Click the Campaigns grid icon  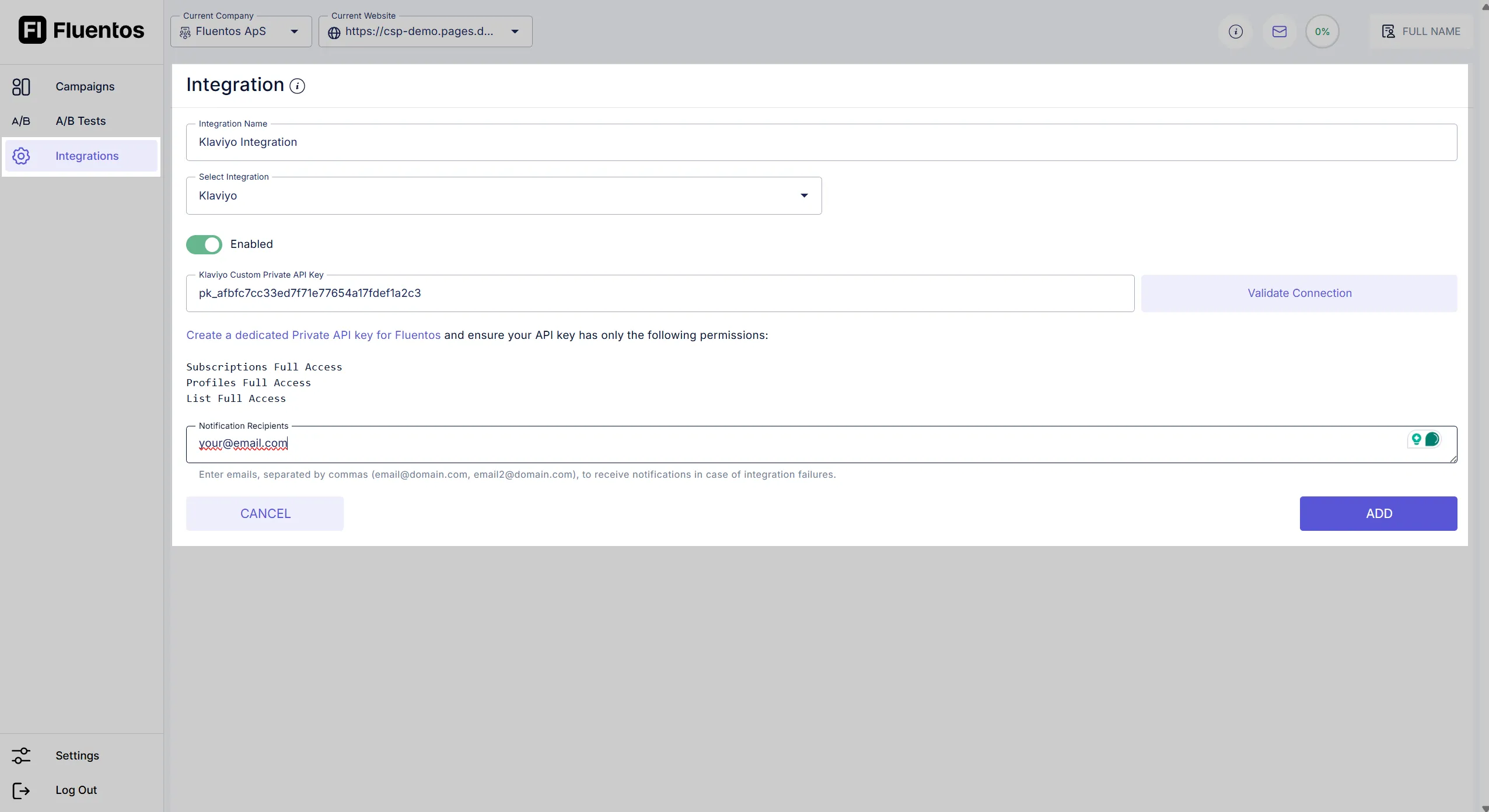[x=21, y=87]
